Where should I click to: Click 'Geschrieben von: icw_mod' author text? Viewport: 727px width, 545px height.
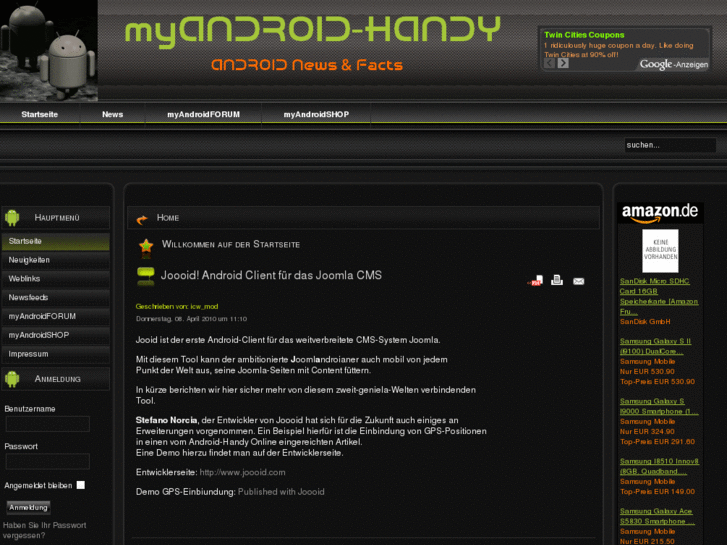[x=177, y=306]
